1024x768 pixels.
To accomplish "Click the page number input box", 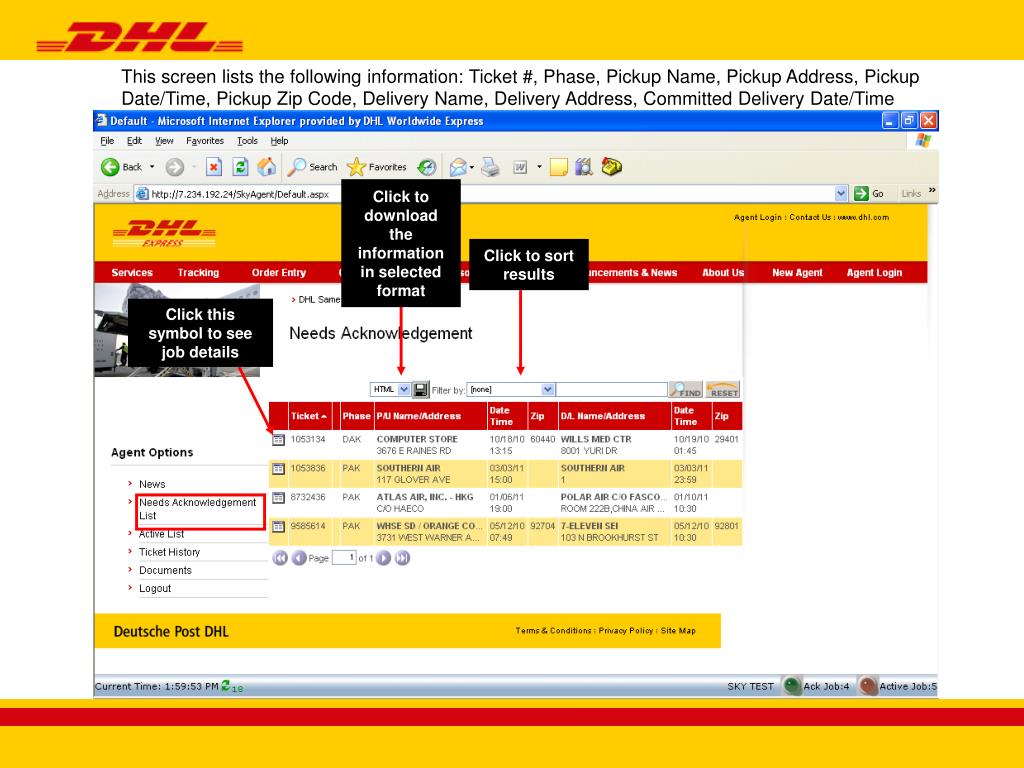I will pos(344,558).
